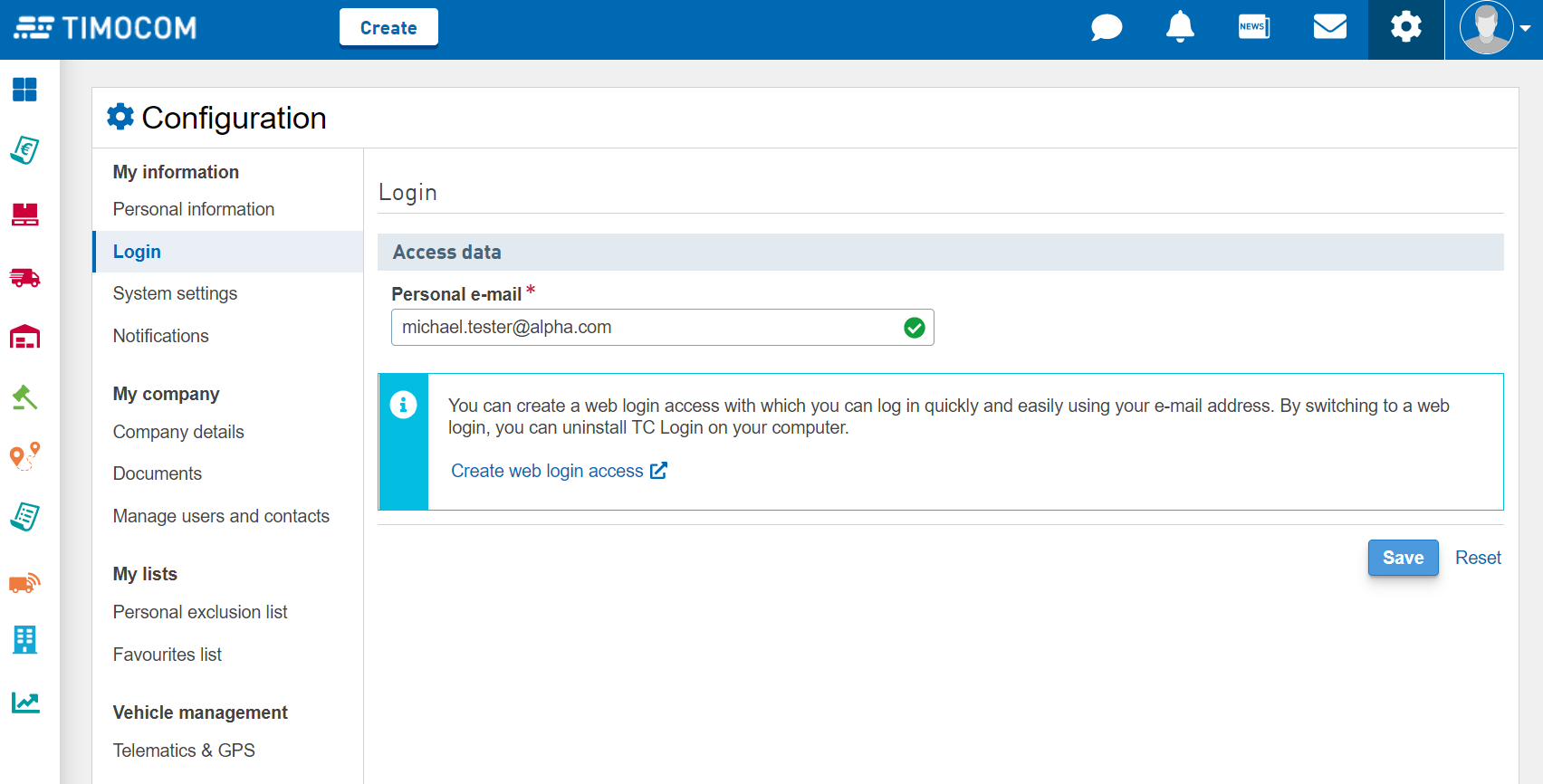Screen dimensions: 1543x784
Task: Click the Configuration gear icon beside the title
Action: pos(120,117)
